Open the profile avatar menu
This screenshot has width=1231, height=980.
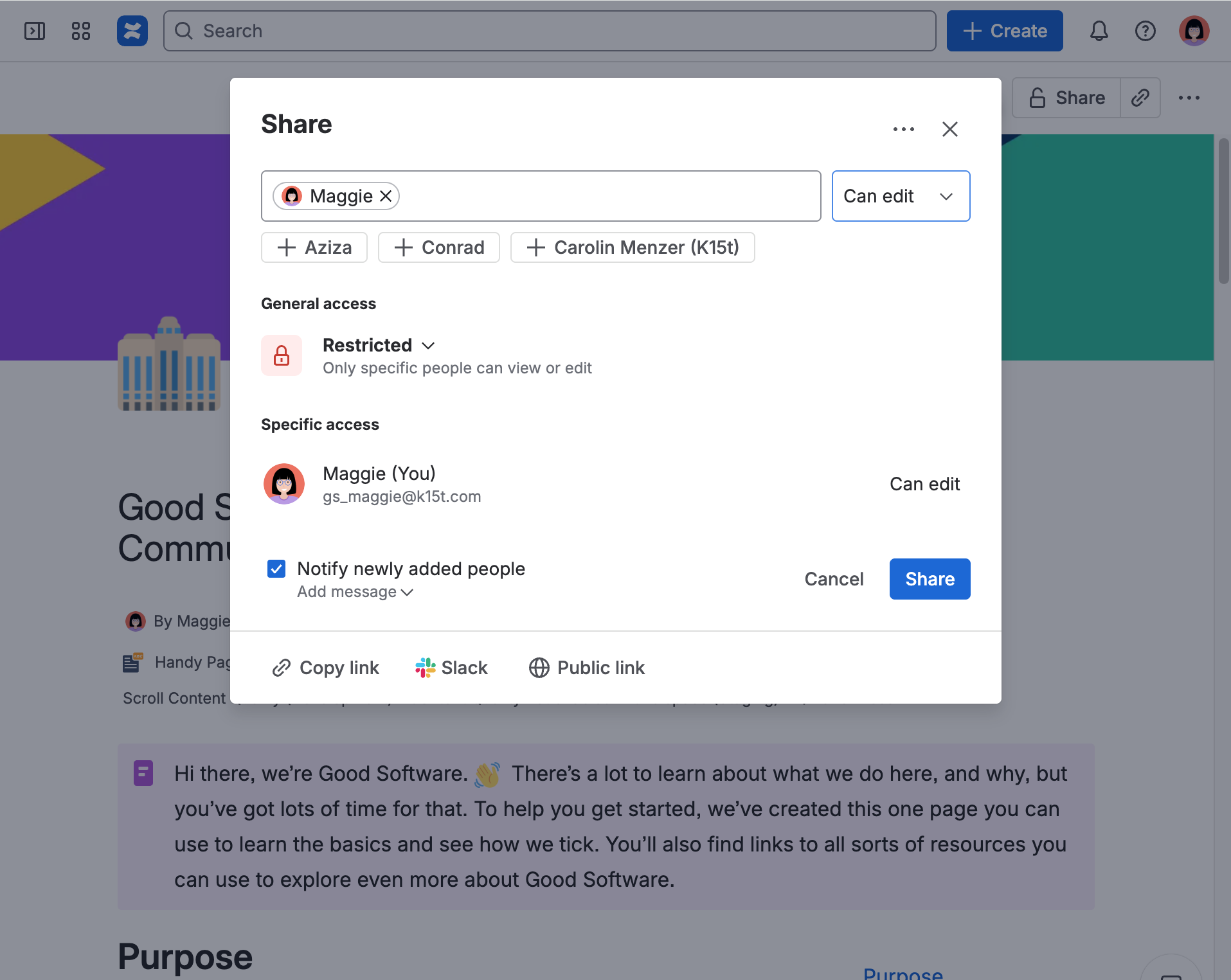point(1194,31)
